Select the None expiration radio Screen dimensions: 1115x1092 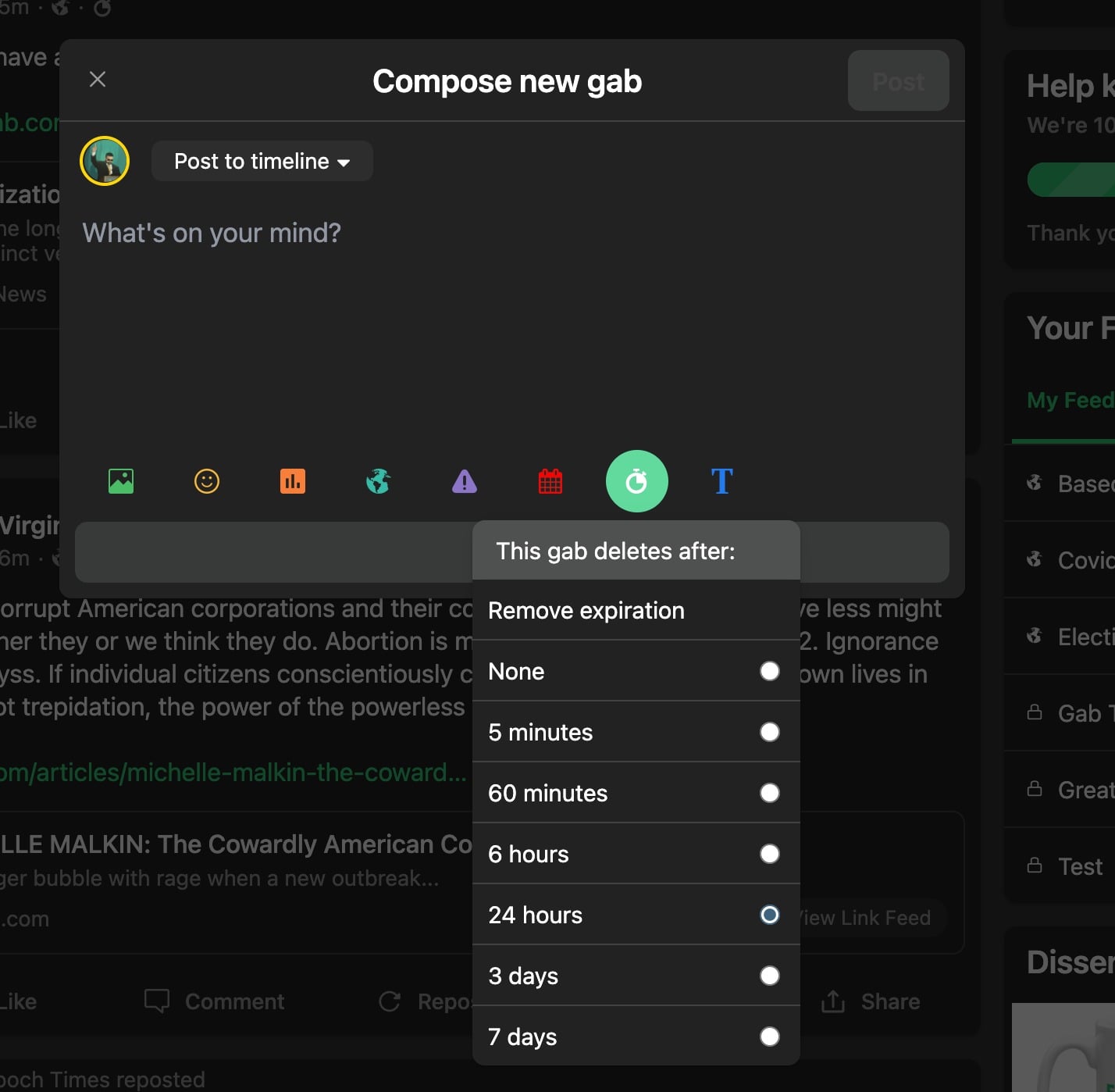[770, 671]
